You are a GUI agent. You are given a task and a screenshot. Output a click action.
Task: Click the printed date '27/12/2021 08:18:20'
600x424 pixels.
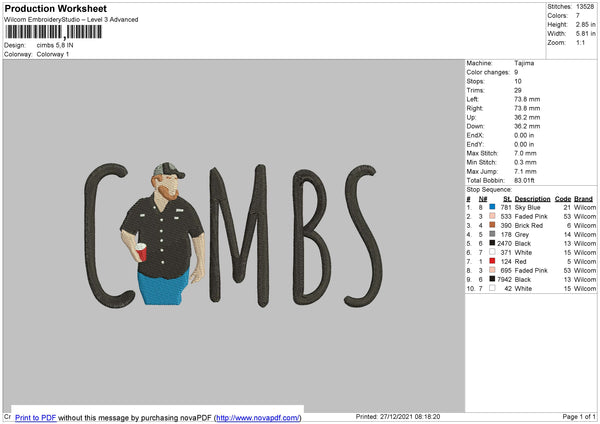click(x=410, y=416)
